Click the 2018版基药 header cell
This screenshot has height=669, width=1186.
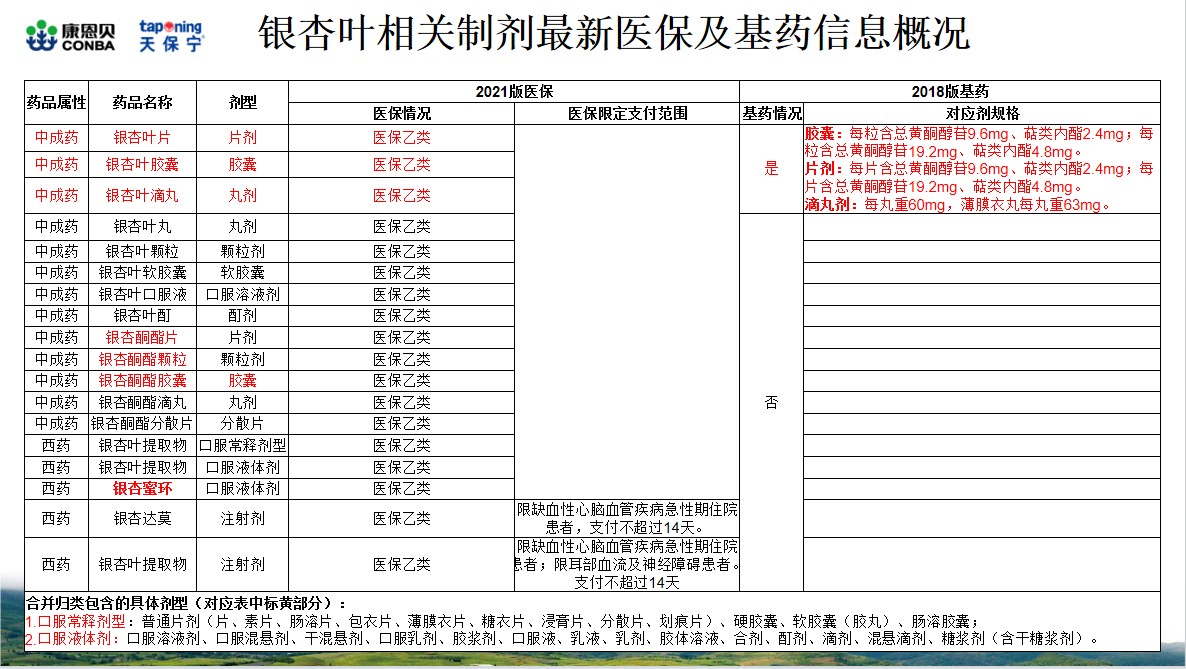[x=950, y=92]
